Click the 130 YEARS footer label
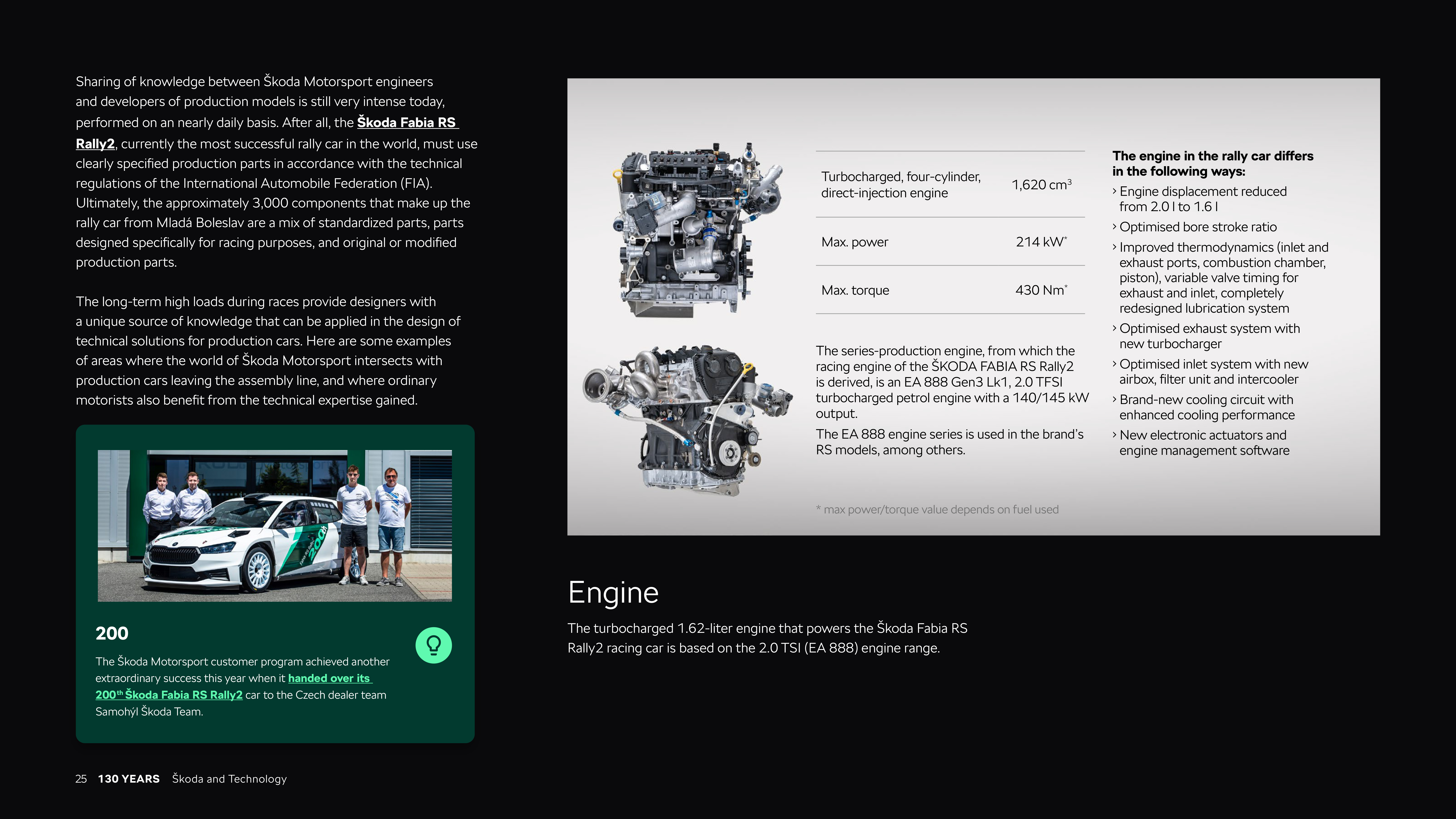1456x819 pixels. coord(129,779)
